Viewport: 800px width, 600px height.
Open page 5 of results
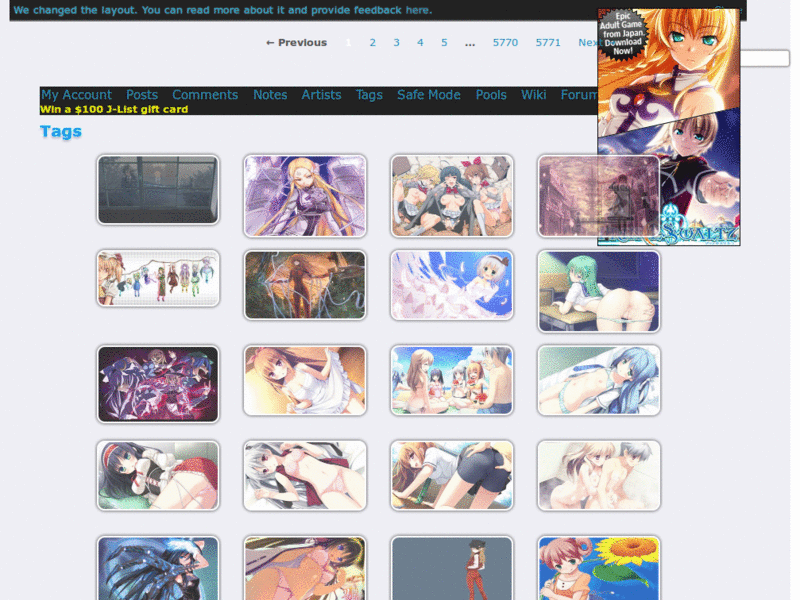(x=444, y=43)
